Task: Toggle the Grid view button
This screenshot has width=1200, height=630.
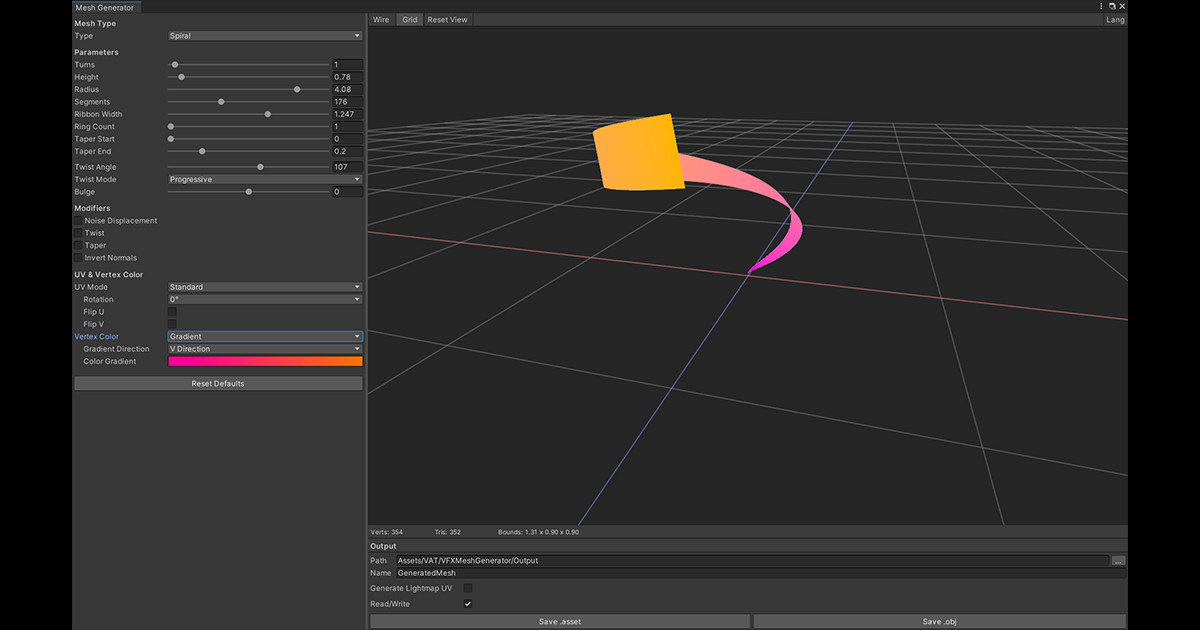Action: pyautogui.click(x=409, y=19)
